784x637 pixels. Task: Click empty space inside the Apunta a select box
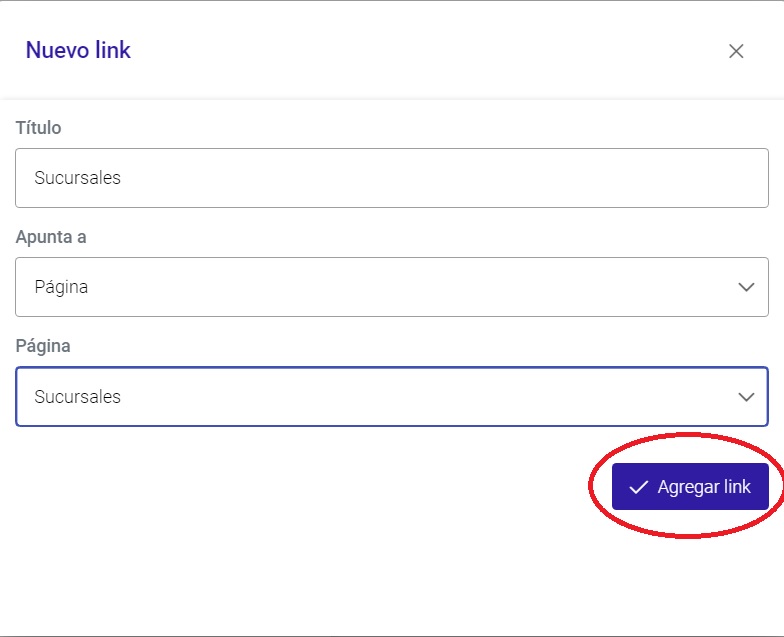(x=400, y=287)
